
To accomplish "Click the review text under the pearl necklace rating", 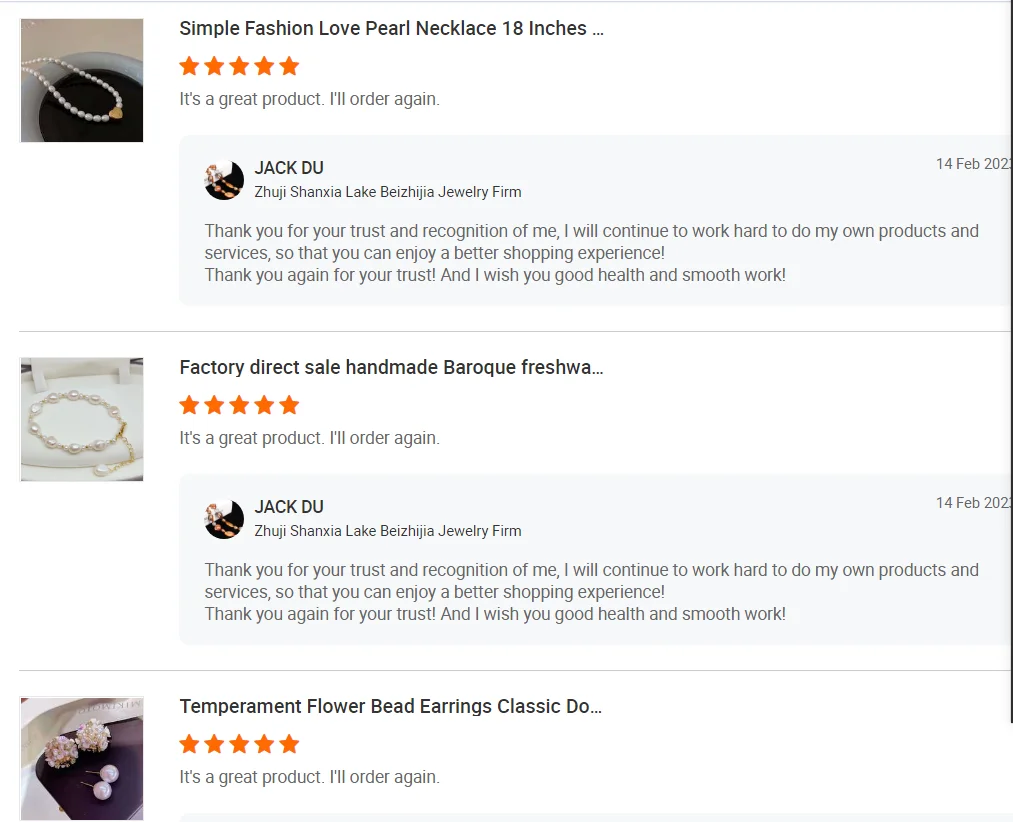I will point(309,99).
